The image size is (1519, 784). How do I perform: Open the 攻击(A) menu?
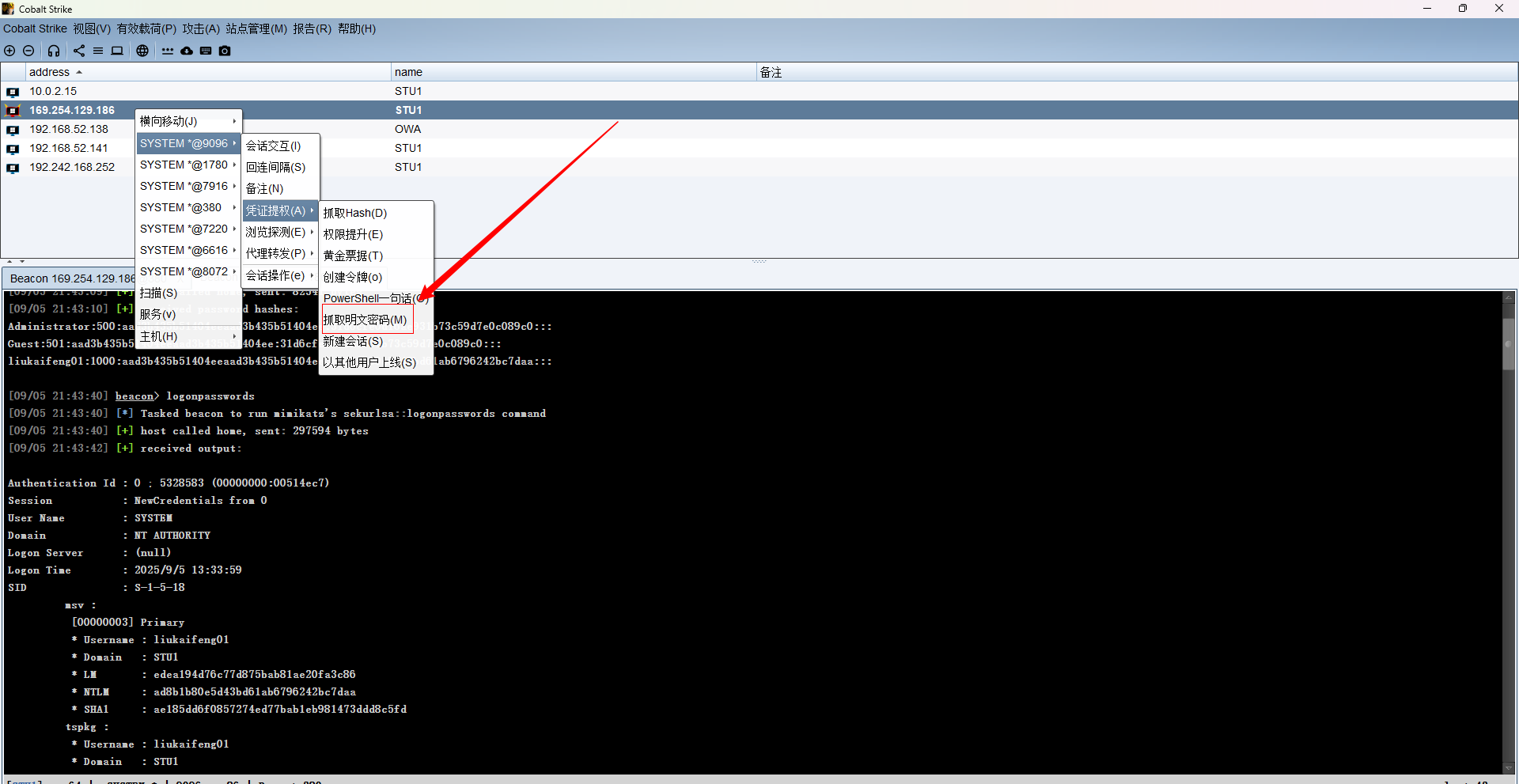pos(201,28)
